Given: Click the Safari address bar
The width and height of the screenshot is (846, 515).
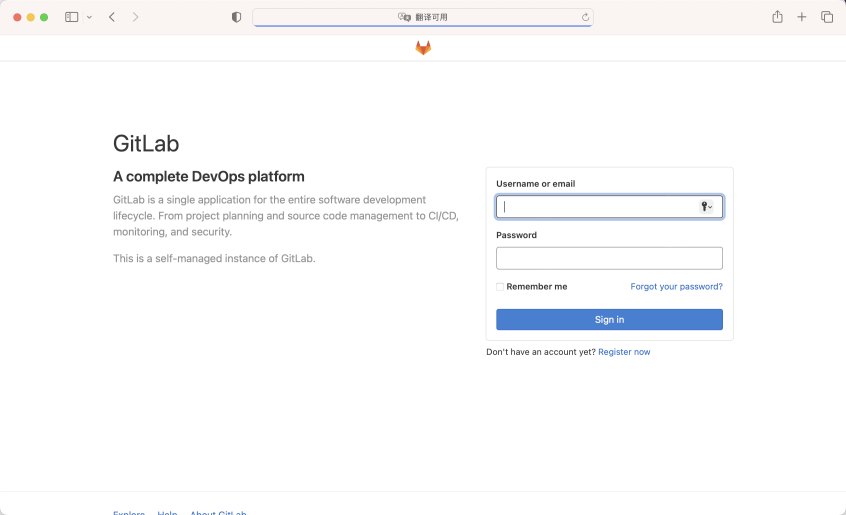Looking at the screenshot, I should (423, 17).
